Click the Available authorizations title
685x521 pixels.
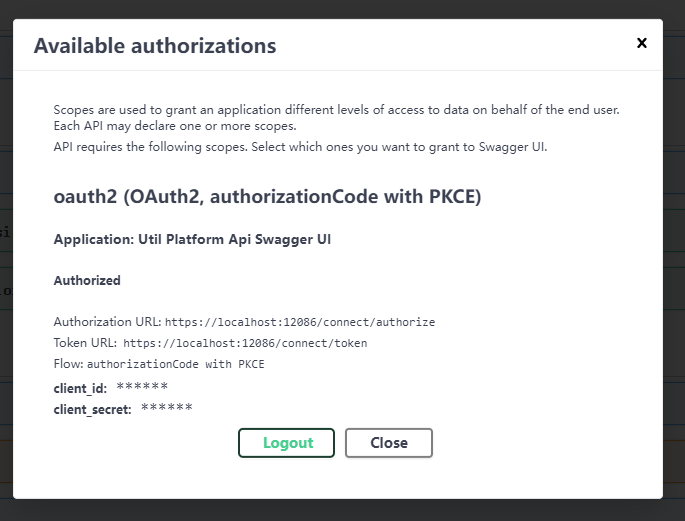pyautogui.click(x=155, y=46)
